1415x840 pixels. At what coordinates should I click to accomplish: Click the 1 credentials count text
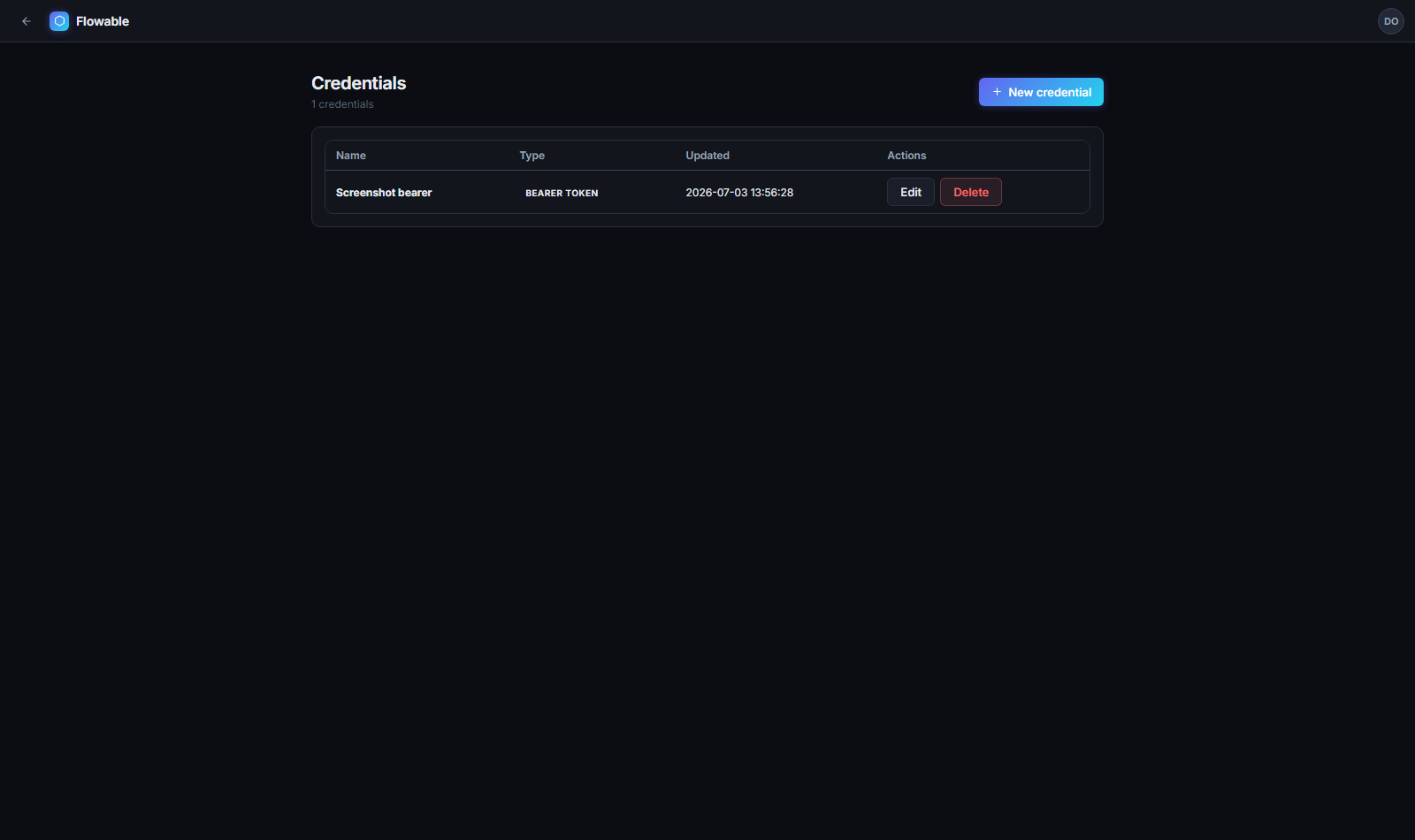342,104
